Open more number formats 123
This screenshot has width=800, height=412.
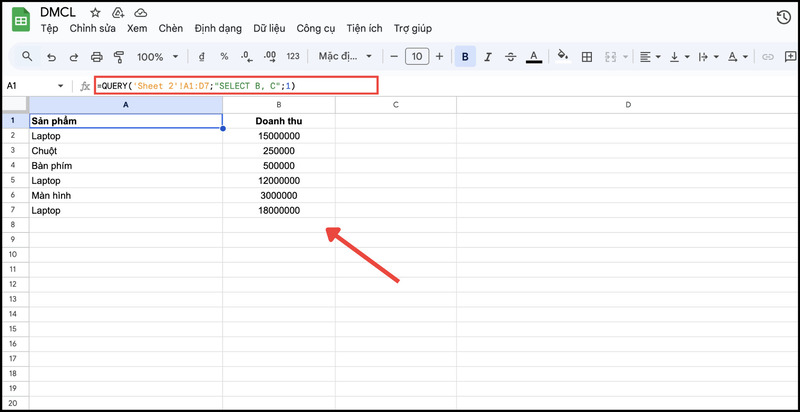pos(293,57)
